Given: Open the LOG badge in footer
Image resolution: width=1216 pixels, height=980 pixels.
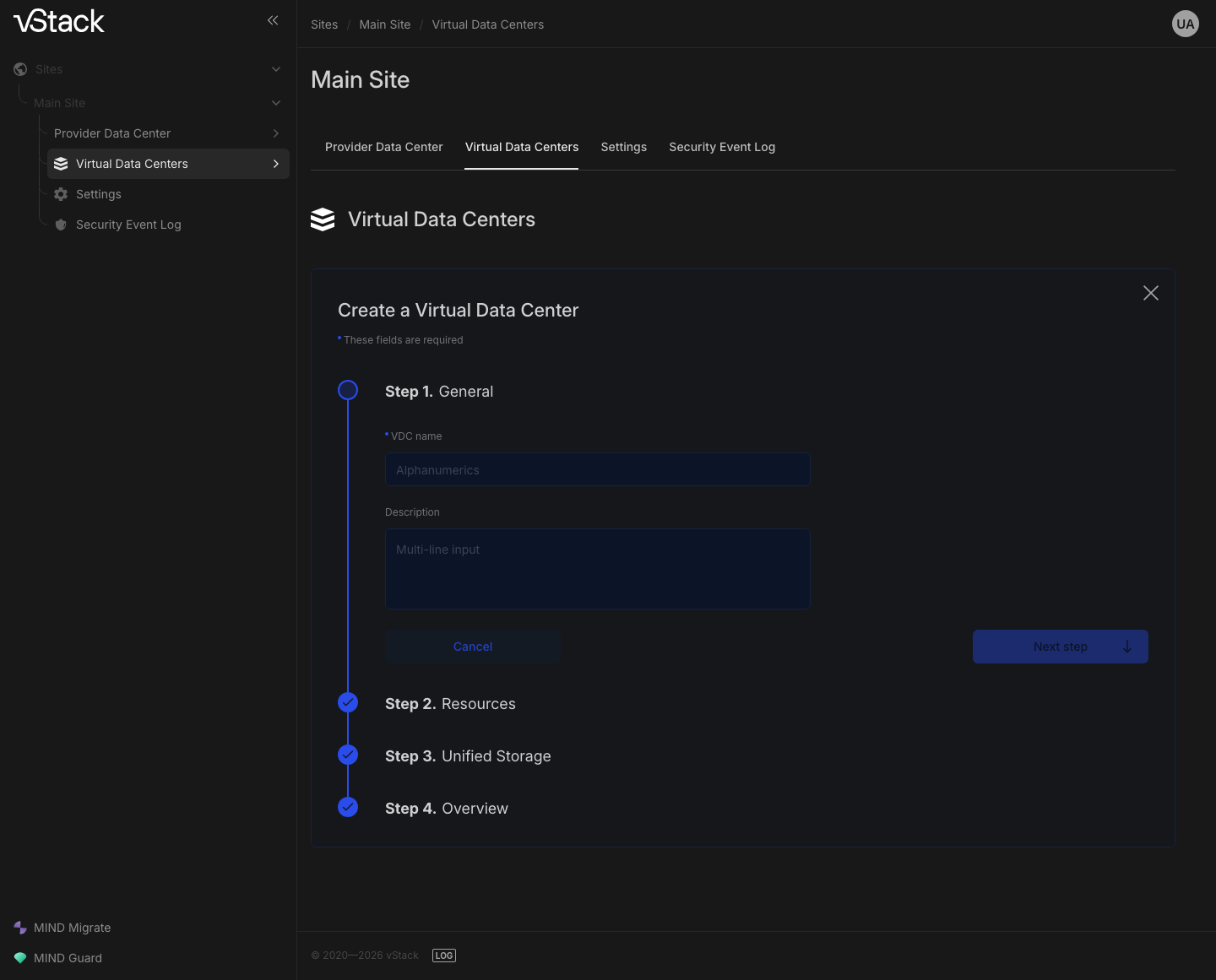Looking at the screenshot, I should tap(444, 956).
